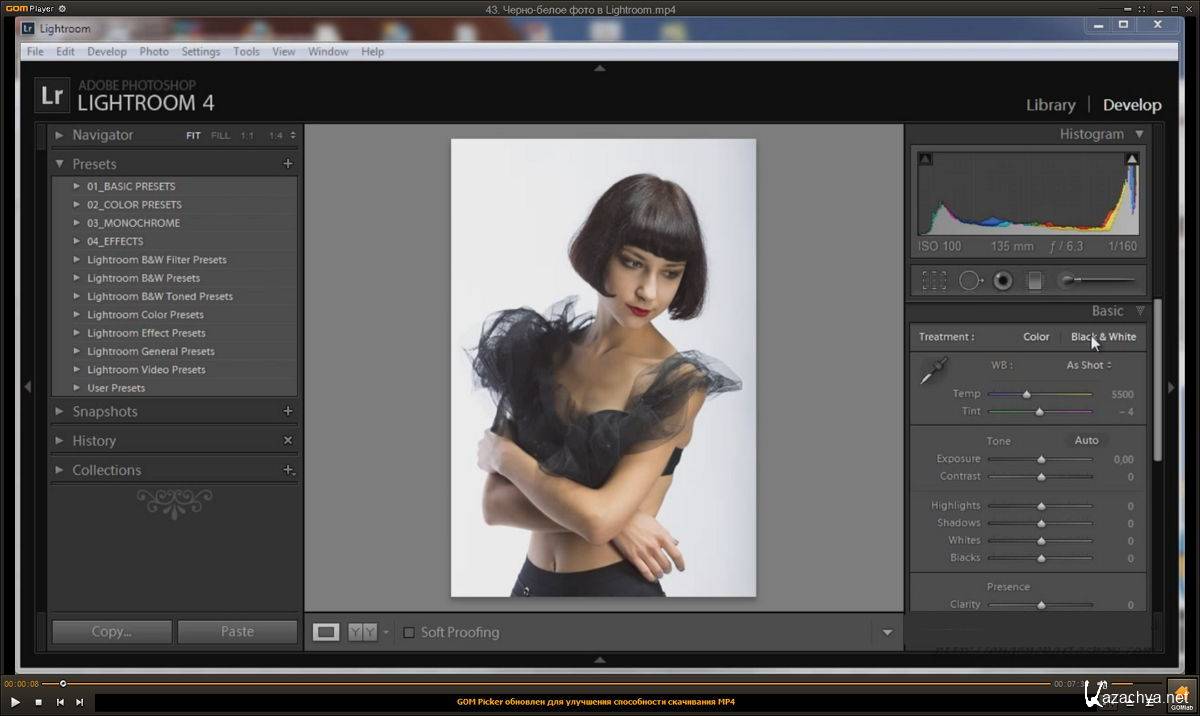1200x716 pixels.
Task: Add a new preset with plus icon
Action: point(288,164)
